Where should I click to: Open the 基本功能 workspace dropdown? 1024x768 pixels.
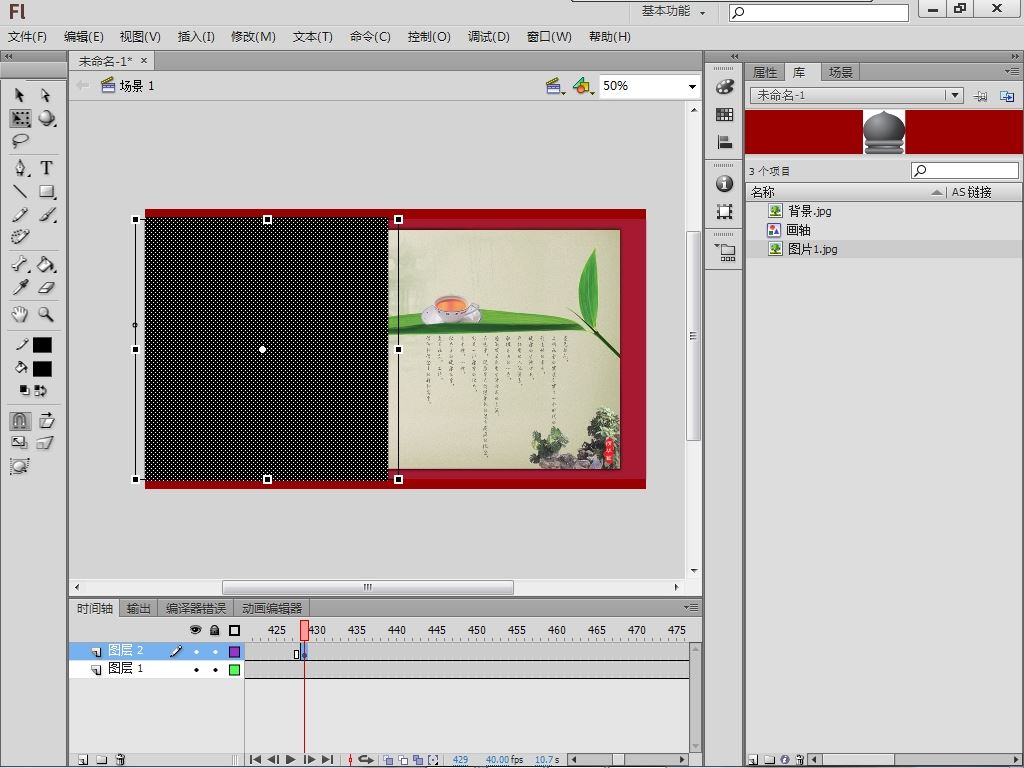tap(673, 11)
